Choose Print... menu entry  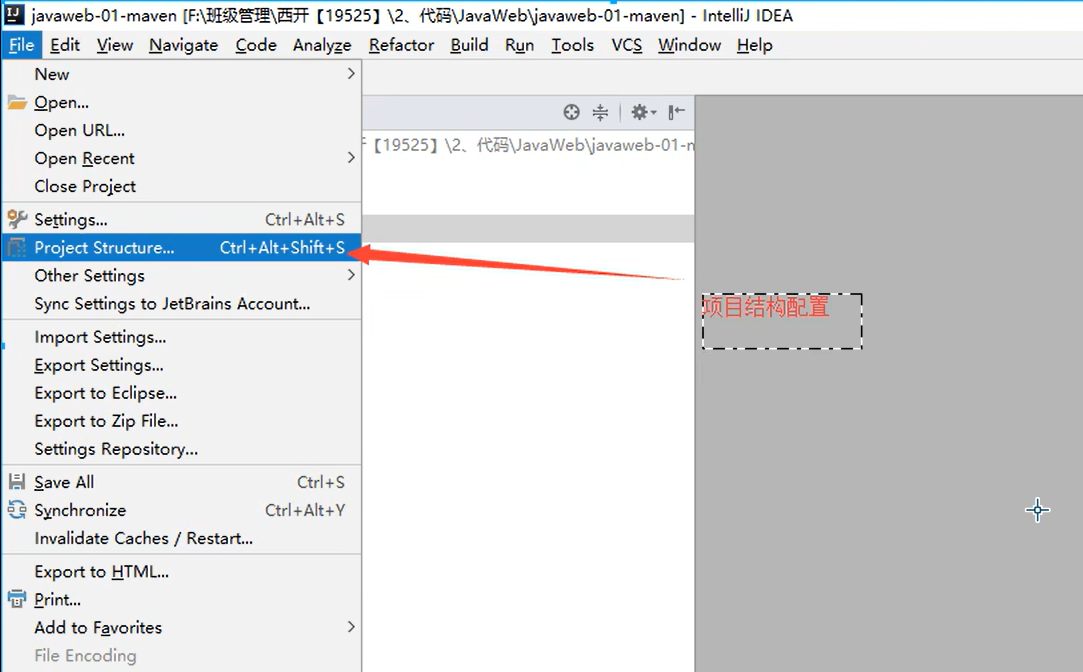pos(182,599)
